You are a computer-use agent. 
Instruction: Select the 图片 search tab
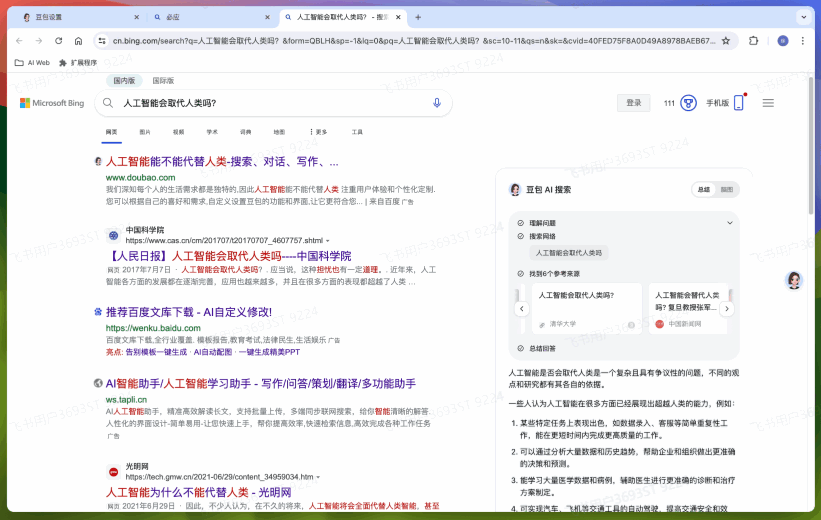click(145, 132)
